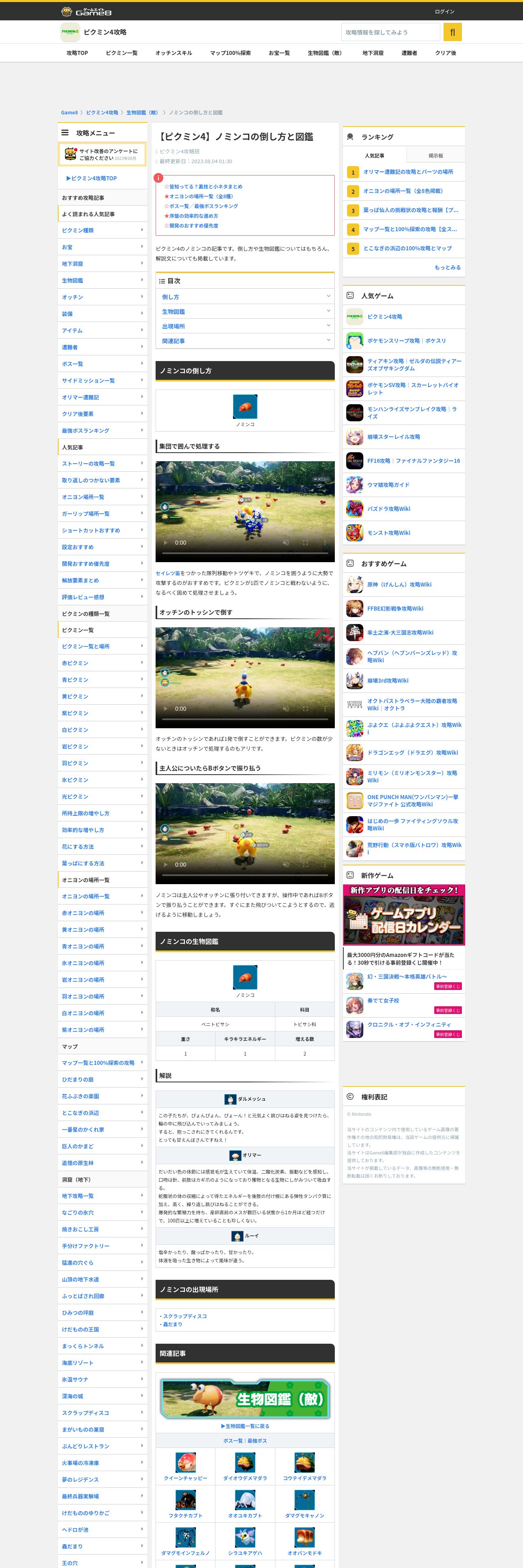Open パズドラ攻略Wiki game icon
The height and width of the screenshot is (1568, 523).
coord(354,509)
